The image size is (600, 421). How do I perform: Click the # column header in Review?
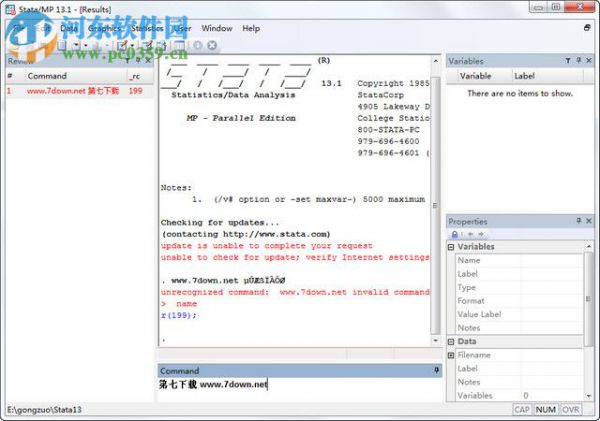(x=15, y=76)
